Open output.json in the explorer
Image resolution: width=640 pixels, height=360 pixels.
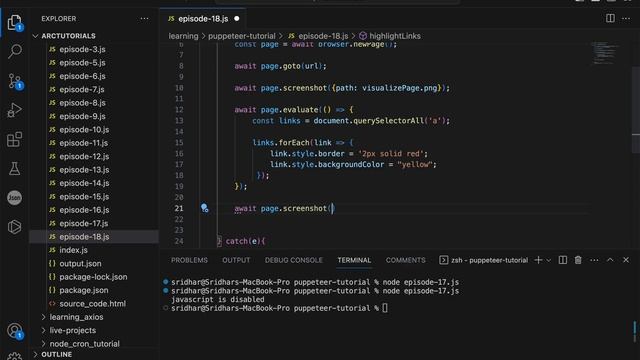(80, 264)
